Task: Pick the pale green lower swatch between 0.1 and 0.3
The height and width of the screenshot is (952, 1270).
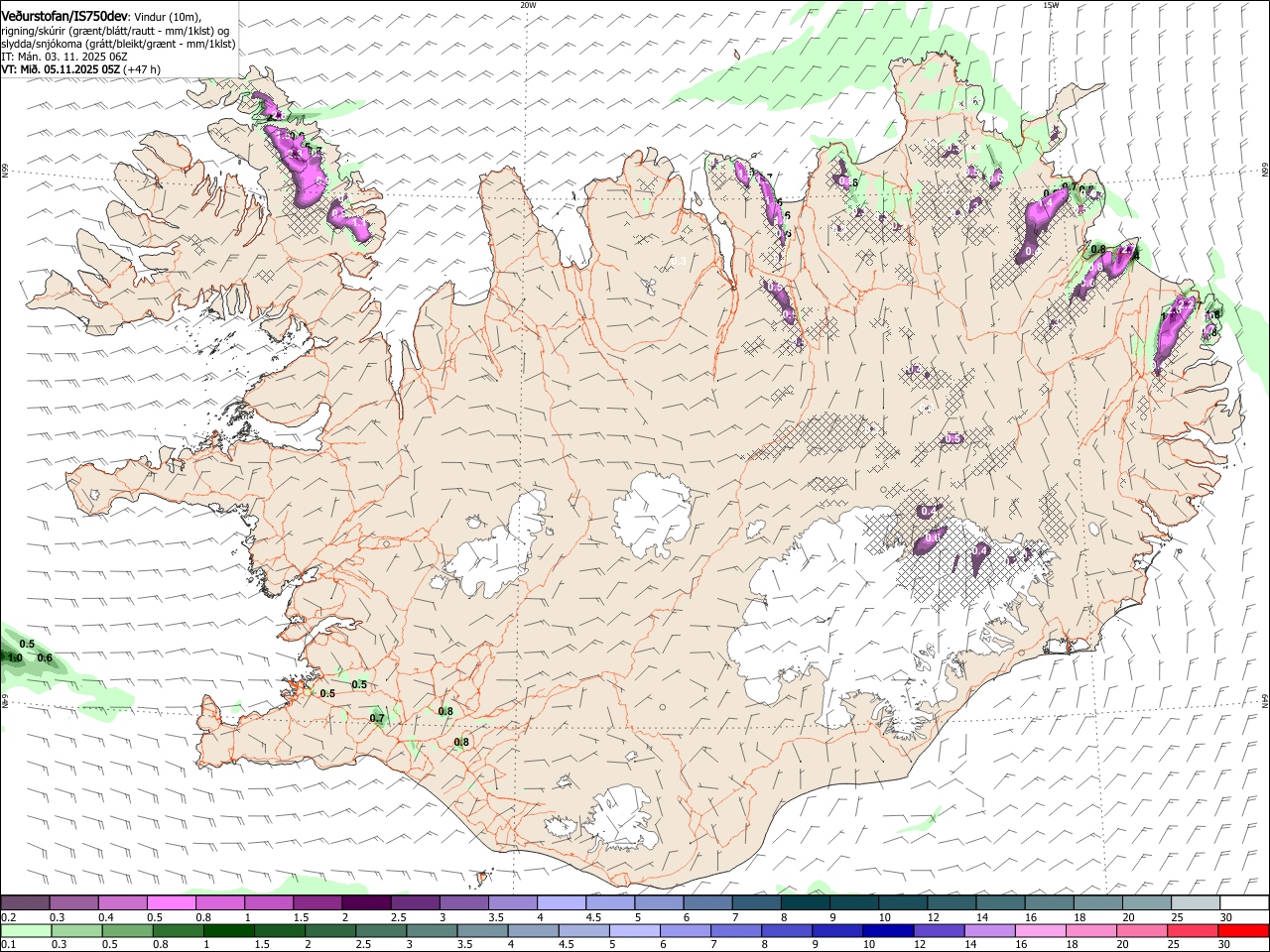Action: [x=26, y=931]
